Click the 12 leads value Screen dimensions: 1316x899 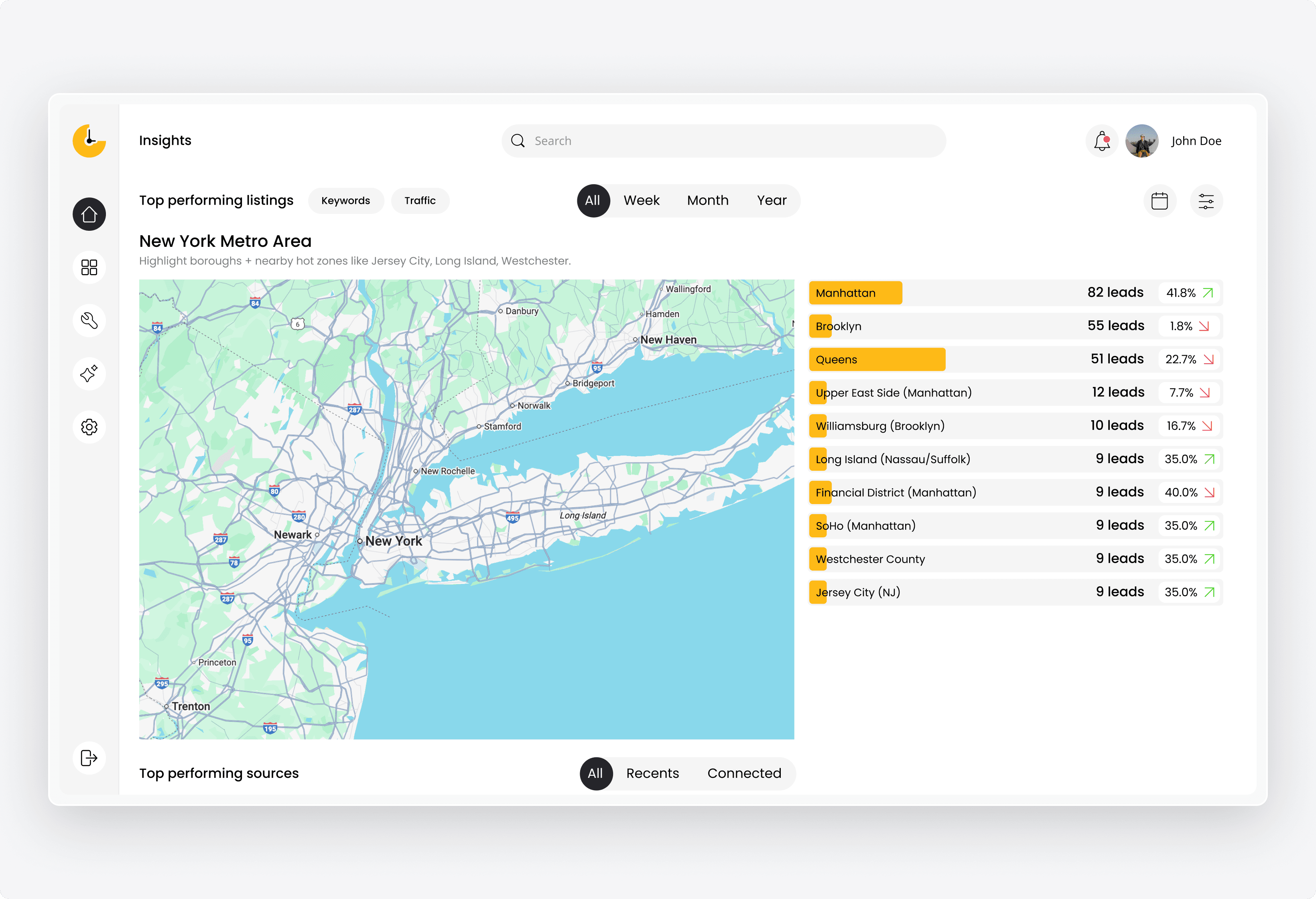(x=1118, y=392)
